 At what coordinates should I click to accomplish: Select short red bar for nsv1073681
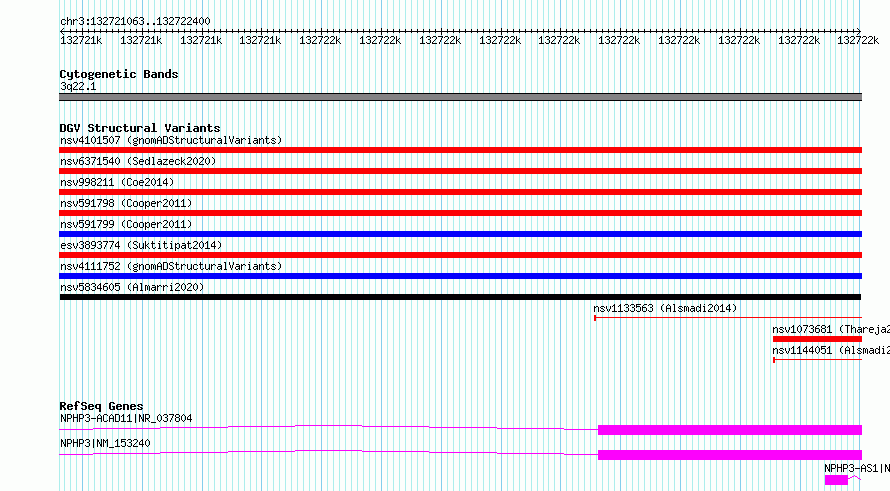click(x=817, y=339)
